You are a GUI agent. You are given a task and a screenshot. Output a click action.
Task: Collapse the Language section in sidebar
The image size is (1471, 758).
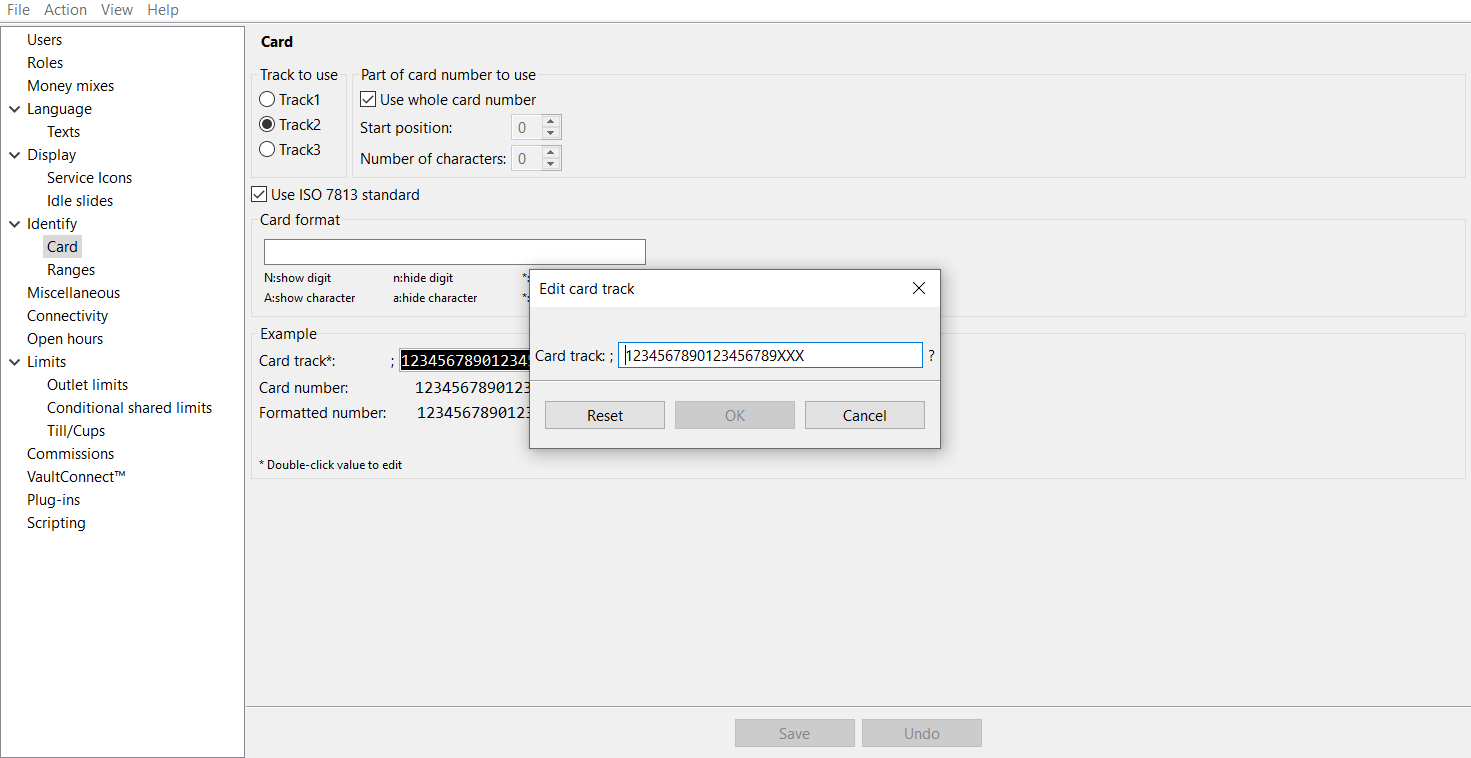[13, 108]
